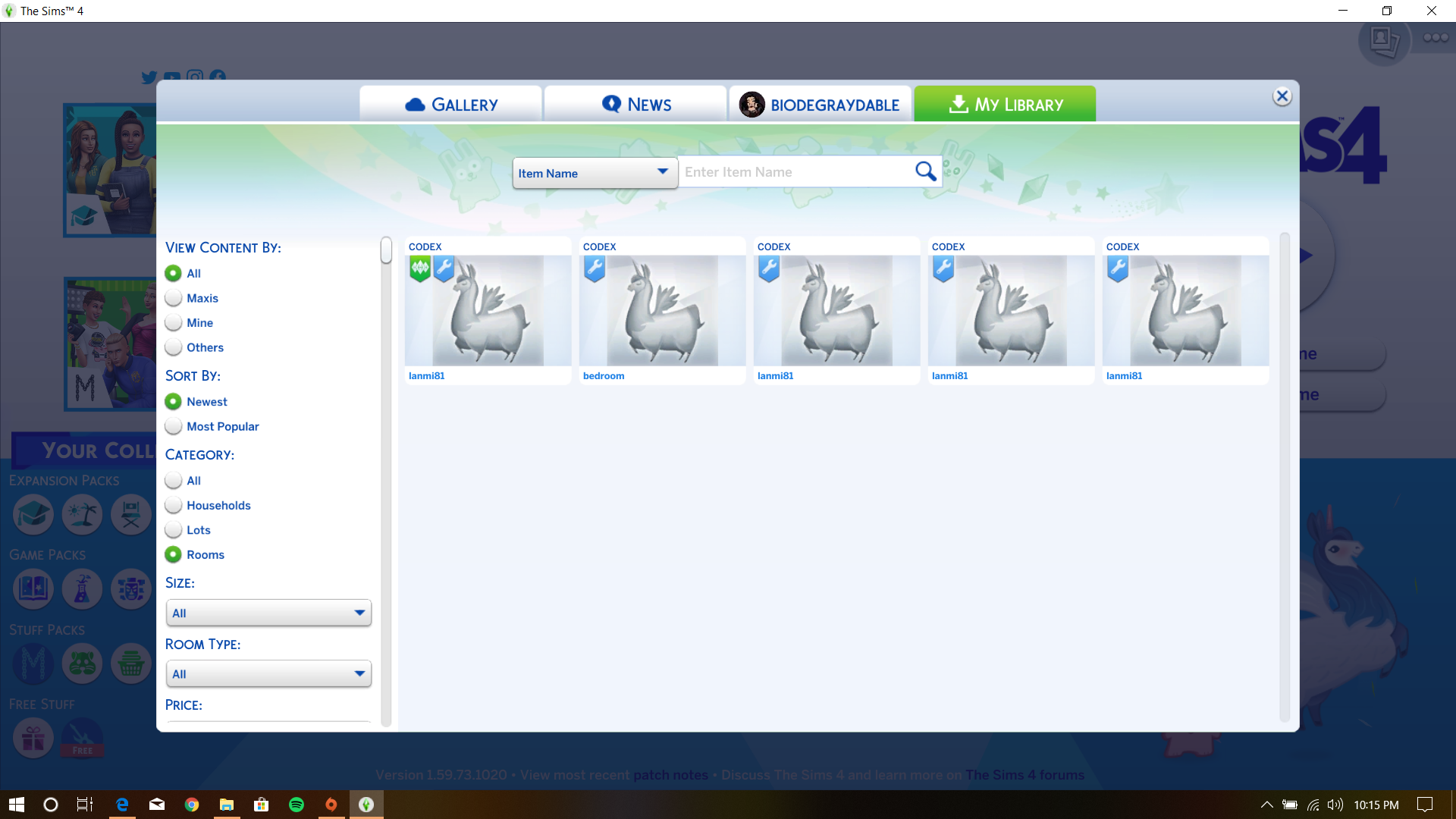Open the News tab

pyautogui.click(x=635, y=104)
